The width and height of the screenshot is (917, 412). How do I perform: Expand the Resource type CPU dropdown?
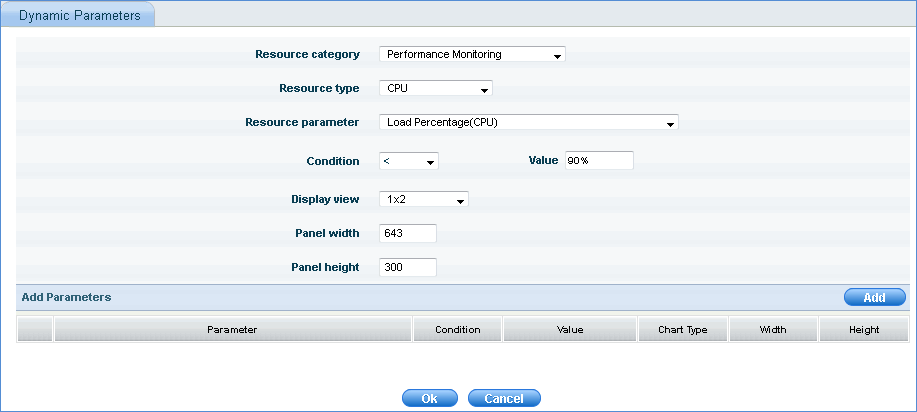point(436,89)
